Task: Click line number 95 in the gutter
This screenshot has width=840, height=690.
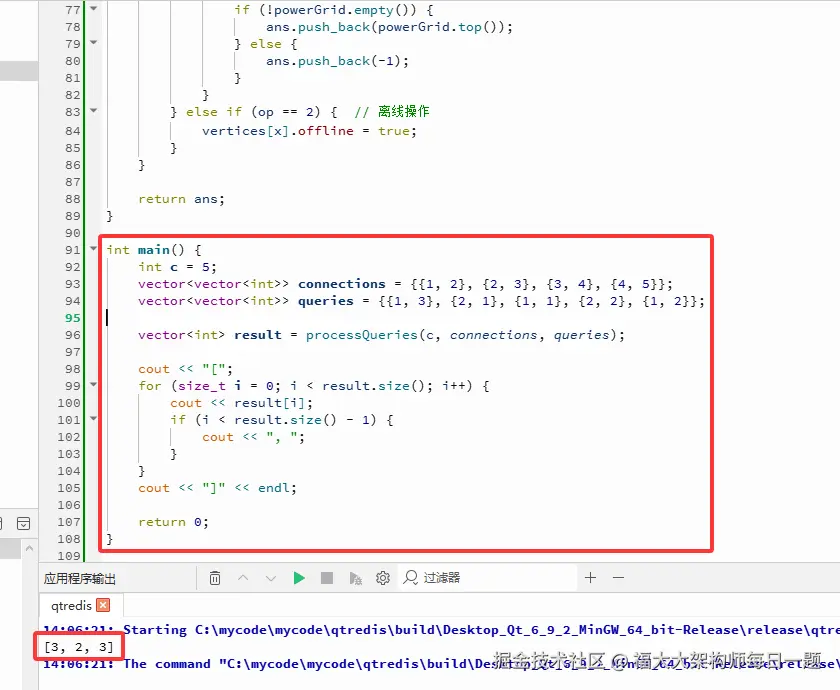Action: point(73,318)
